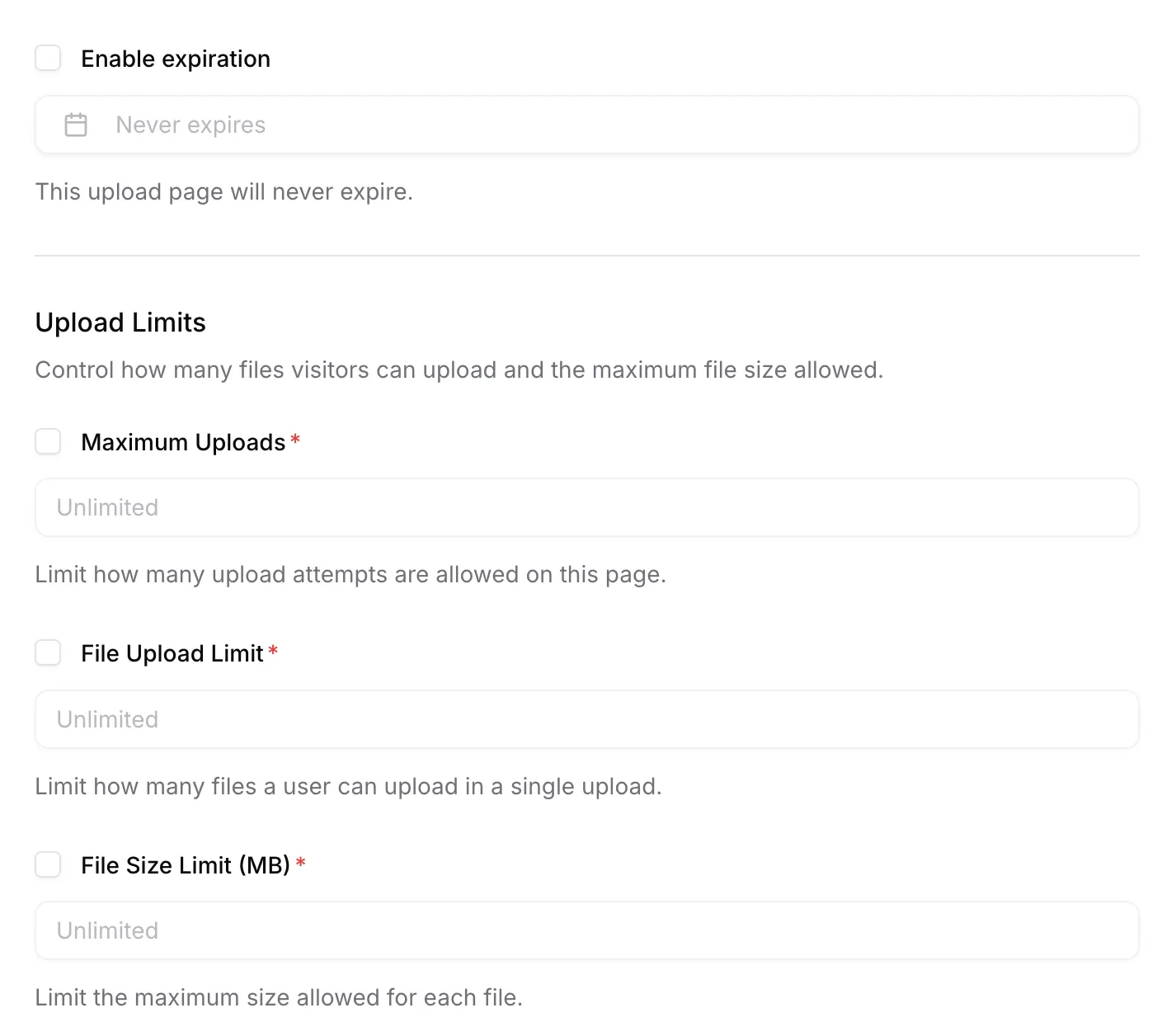Image resolution: width=1176 pixels, height=1036 pixels.
Task: Open the calendar date picker icon
Action: [x=75, y=125]
